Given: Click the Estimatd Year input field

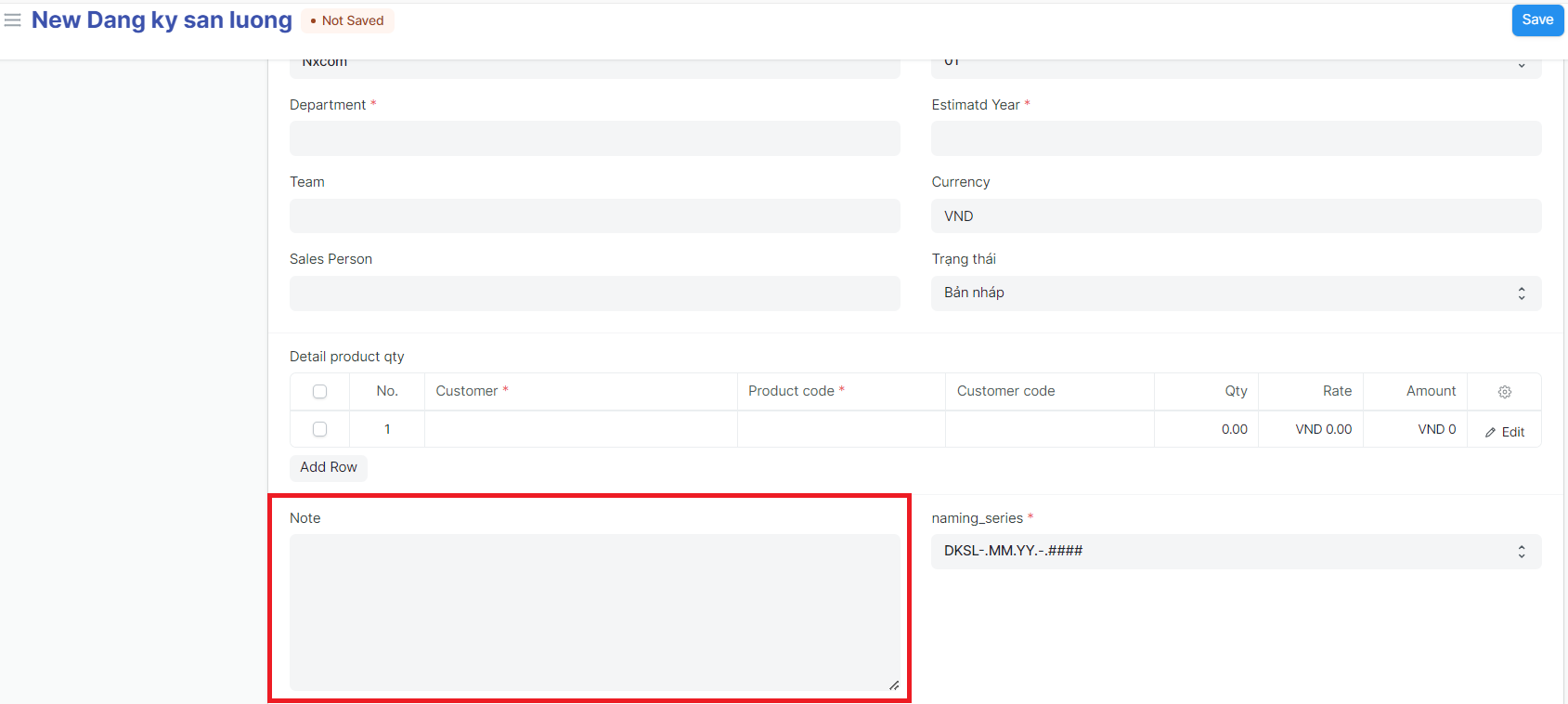Looking at the screenshot, I should coord(1236,138).
